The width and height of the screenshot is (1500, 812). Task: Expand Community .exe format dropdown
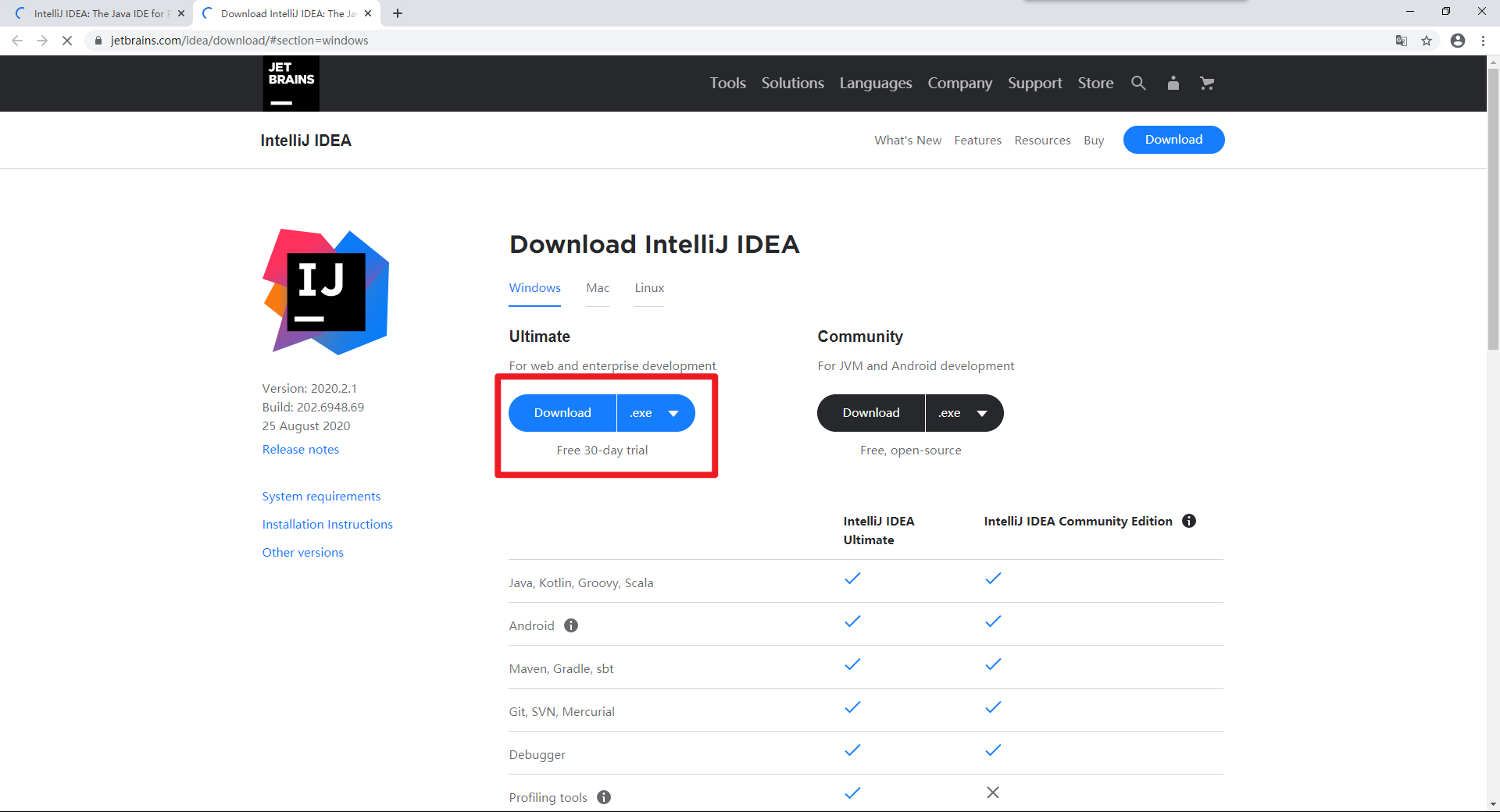pyautogui.click(x=965, y=413)
